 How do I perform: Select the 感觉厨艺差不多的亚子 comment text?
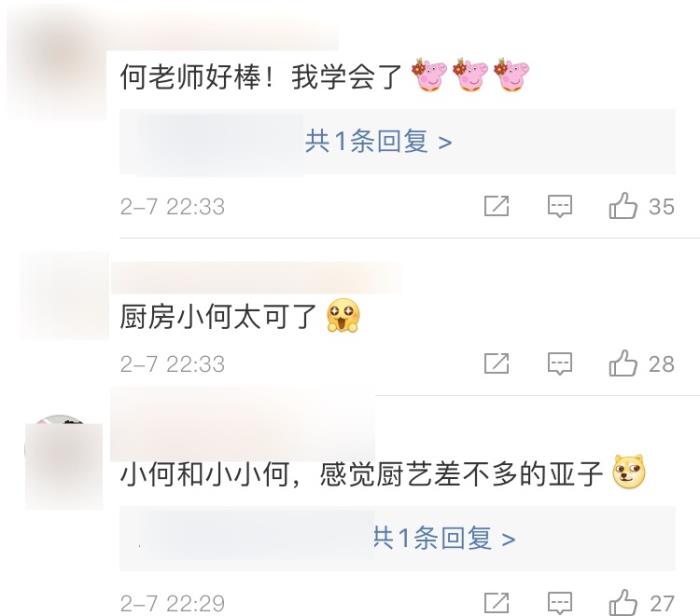tap(461, 474)
